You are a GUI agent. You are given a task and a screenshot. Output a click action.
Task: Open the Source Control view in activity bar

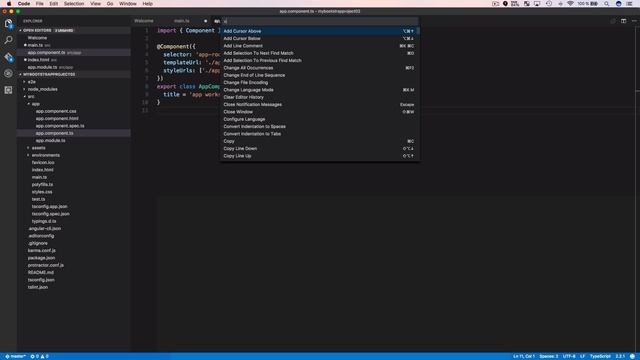point(8,57)
